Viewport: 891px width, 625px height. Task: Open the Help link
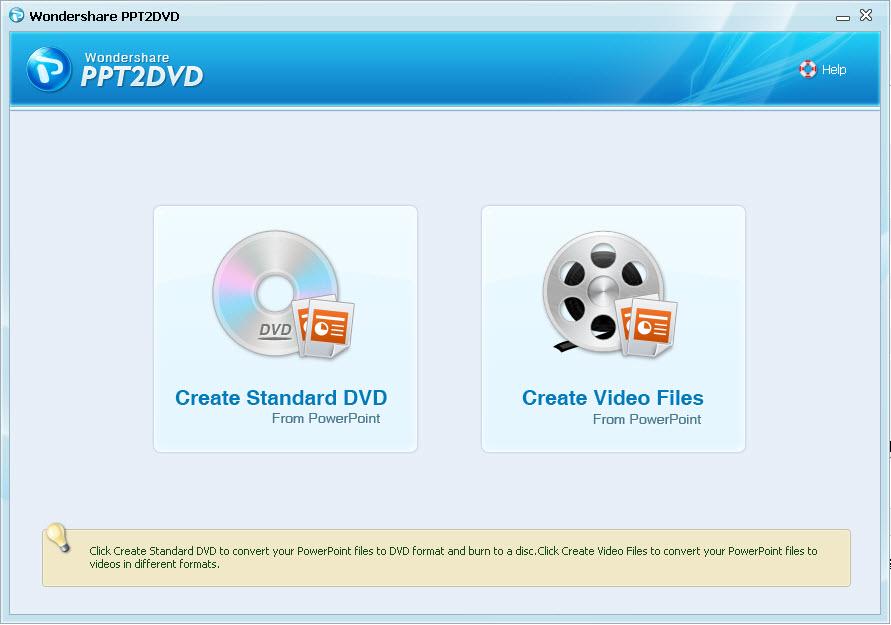point(834,69)
